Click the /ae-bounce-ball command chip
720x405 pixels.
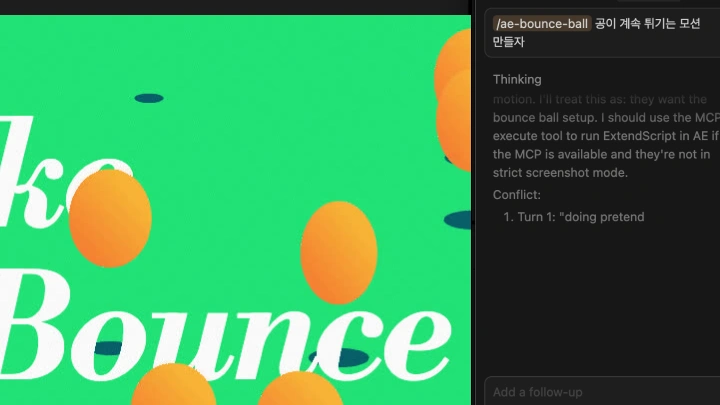tap(541, 24)
